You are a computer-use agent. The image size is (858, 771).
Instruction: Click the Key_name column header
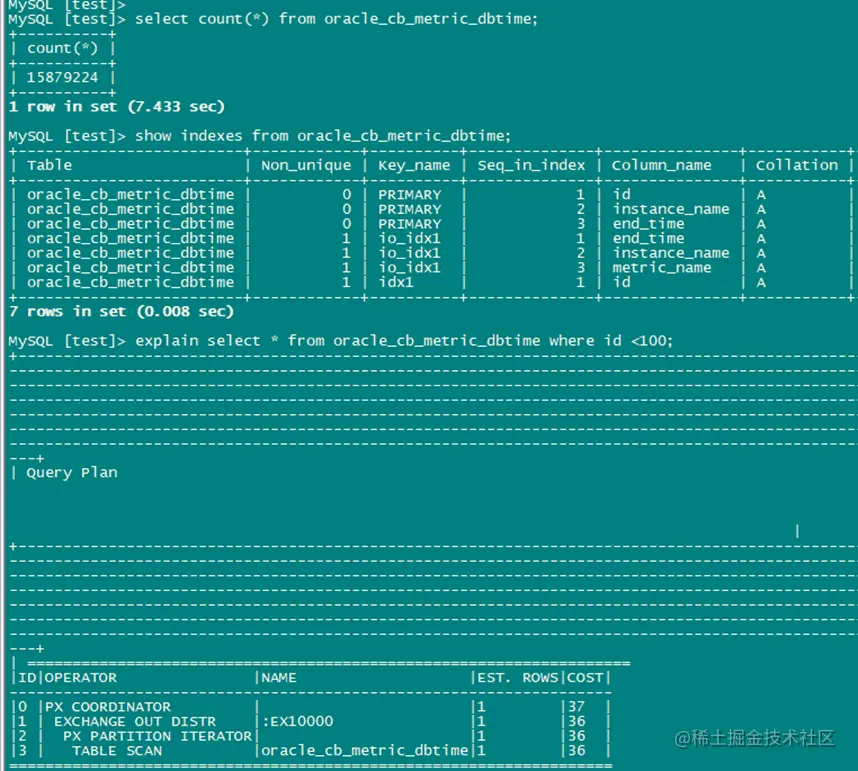pyautogui.click(x=414, y=165)
